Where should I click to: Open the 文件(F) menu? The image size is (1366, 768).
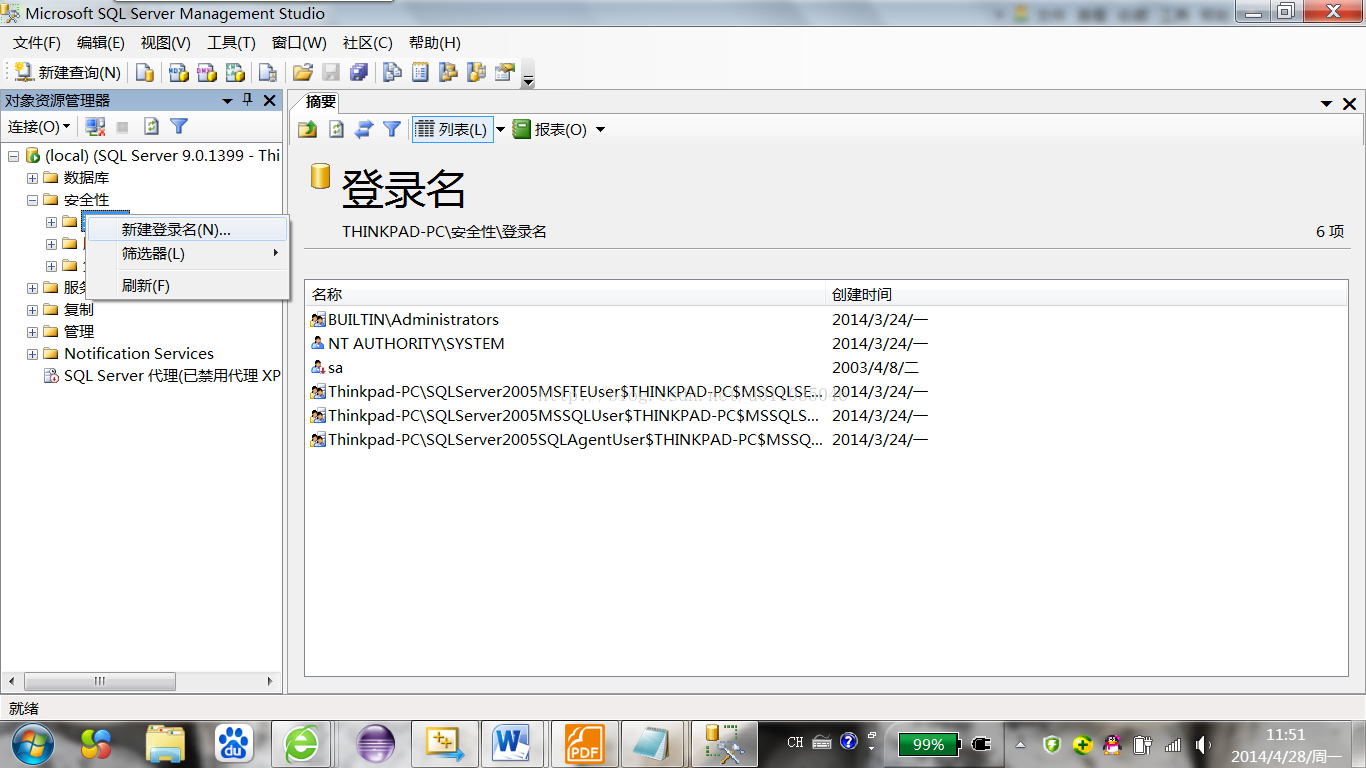pos(37,43)
